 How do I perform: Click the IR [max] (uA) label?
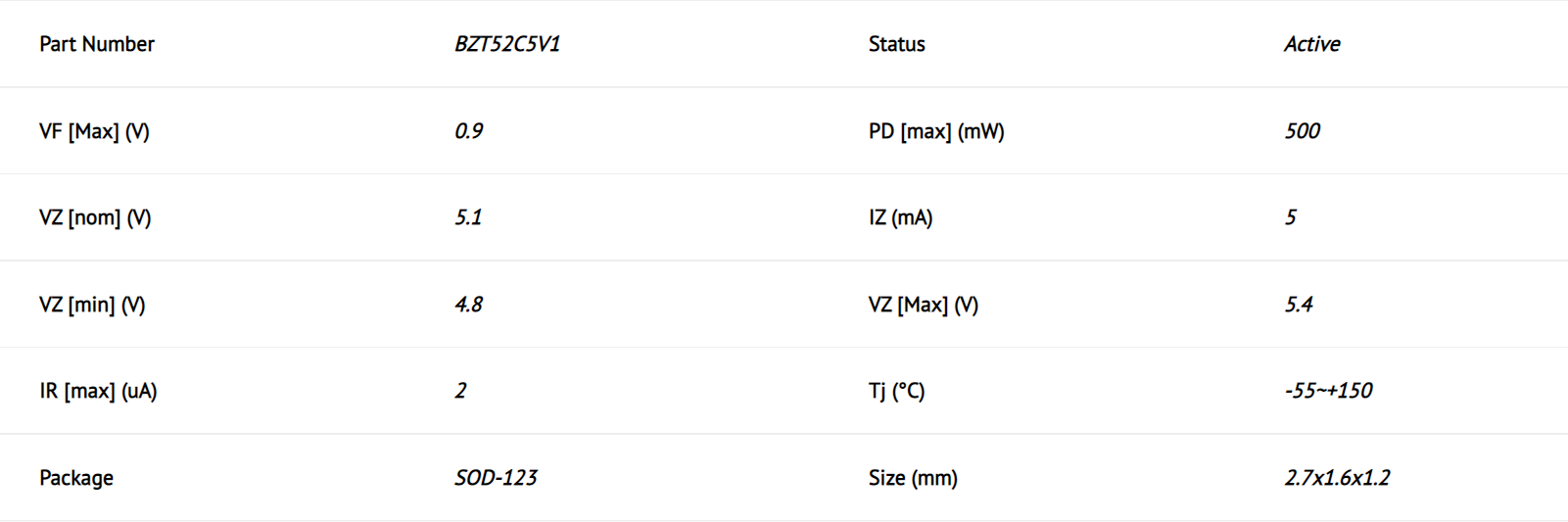coord(98,391)
